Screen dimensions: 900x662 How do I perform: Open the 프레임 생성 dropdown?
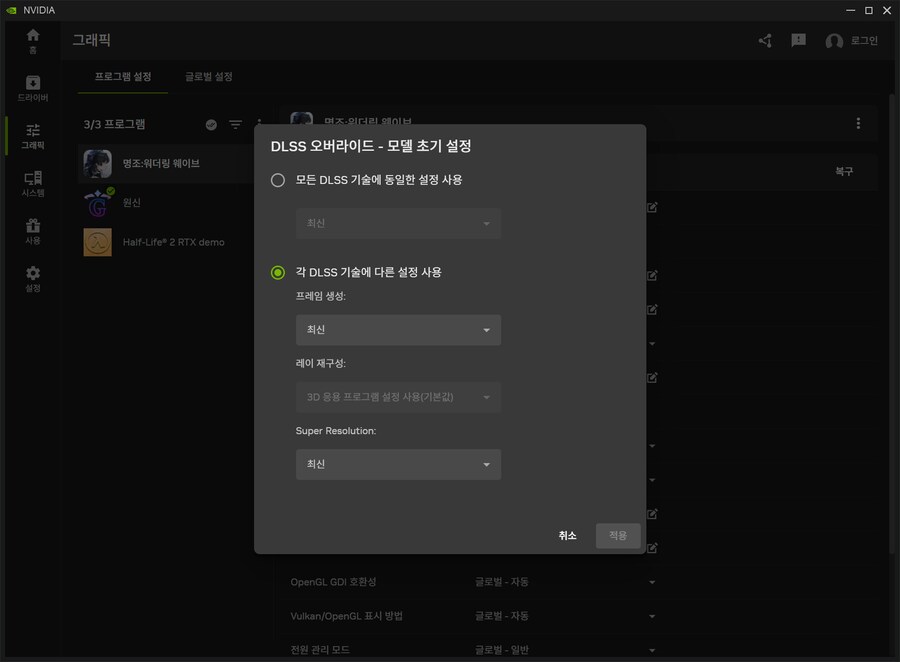[398, 330]
